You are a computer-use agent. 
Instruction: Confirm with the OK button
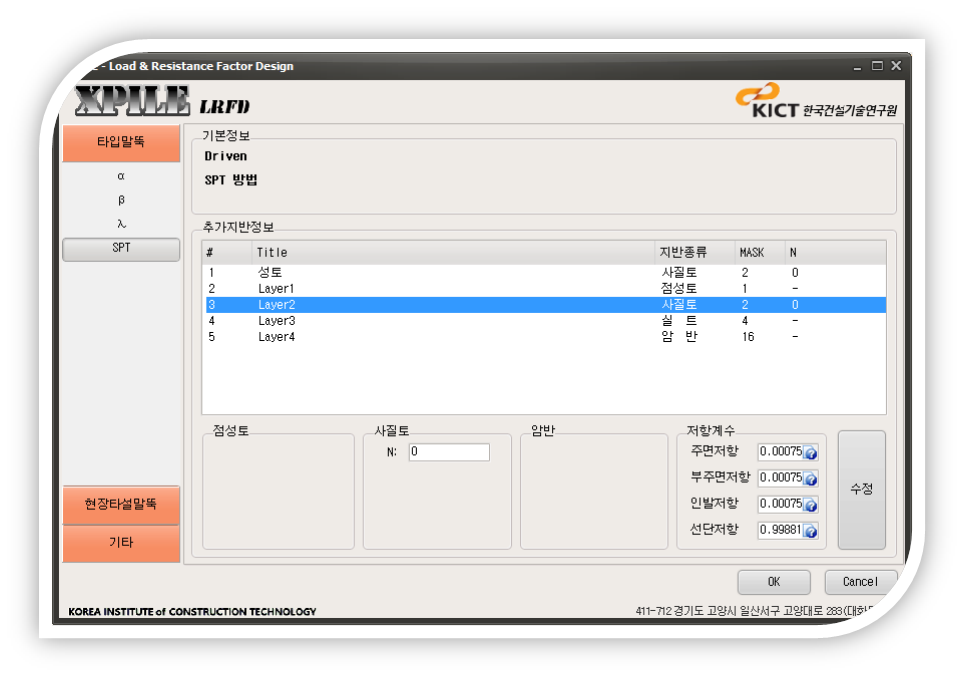click(773, 582)
